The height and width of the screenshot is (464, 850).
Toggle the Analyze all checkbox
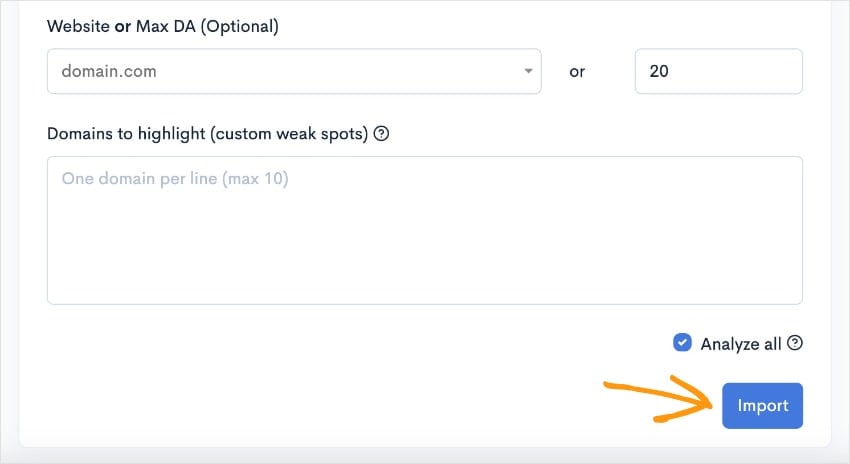tap(682, 343)
